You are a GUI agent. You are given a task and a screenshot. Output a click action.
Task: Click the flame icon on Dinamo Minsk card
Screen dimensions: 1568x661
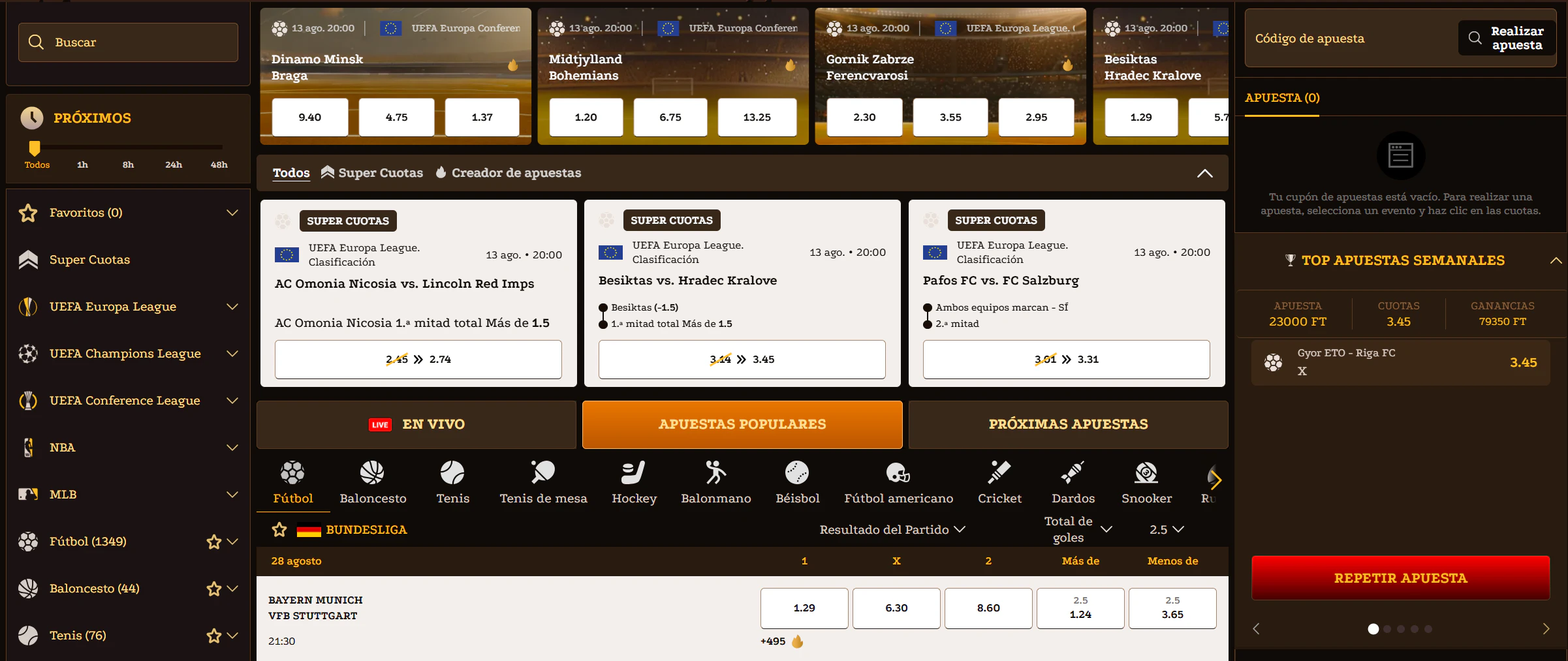click(x=513, y=65)
